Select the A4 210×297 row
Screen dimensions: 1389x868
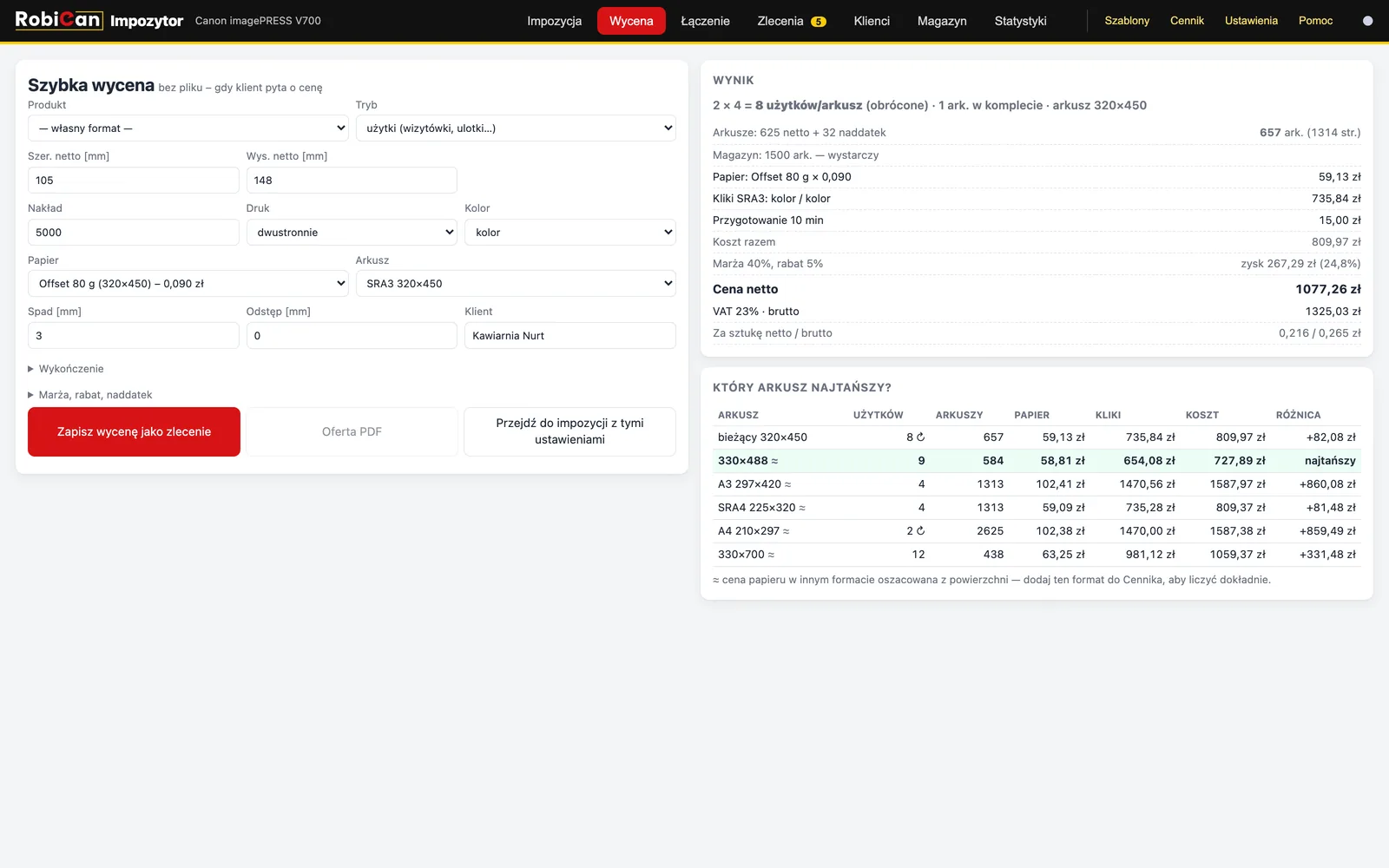[x=1037, y=531]
